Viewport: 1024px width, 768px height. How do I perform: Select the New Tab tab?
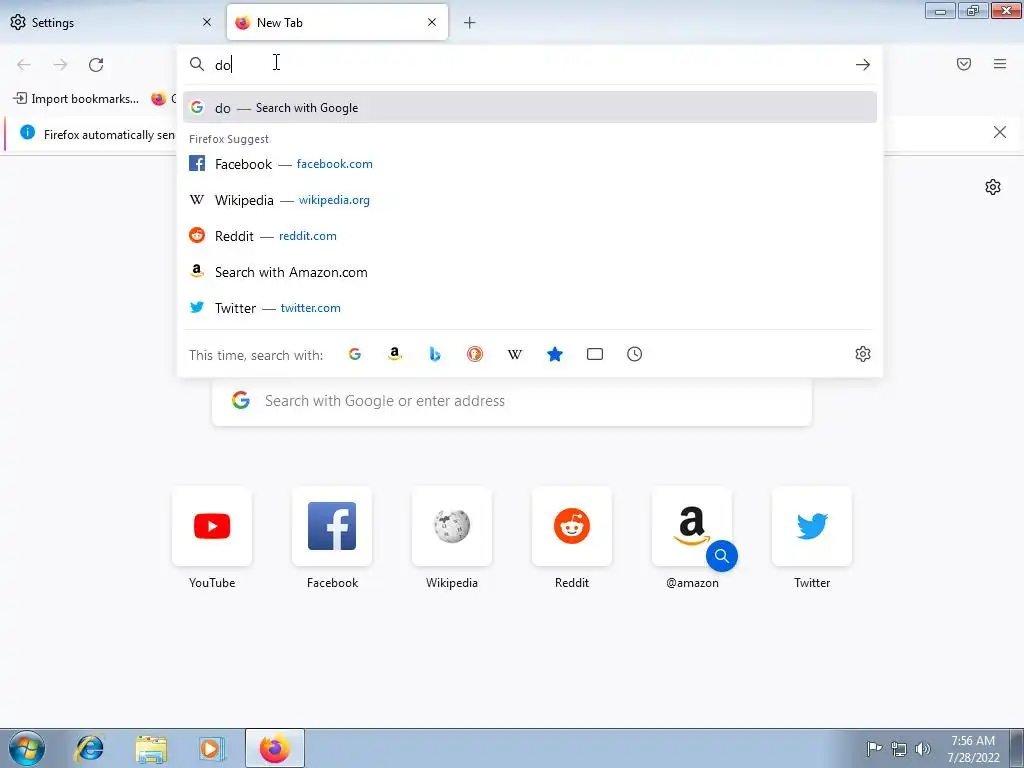point(337,23)
